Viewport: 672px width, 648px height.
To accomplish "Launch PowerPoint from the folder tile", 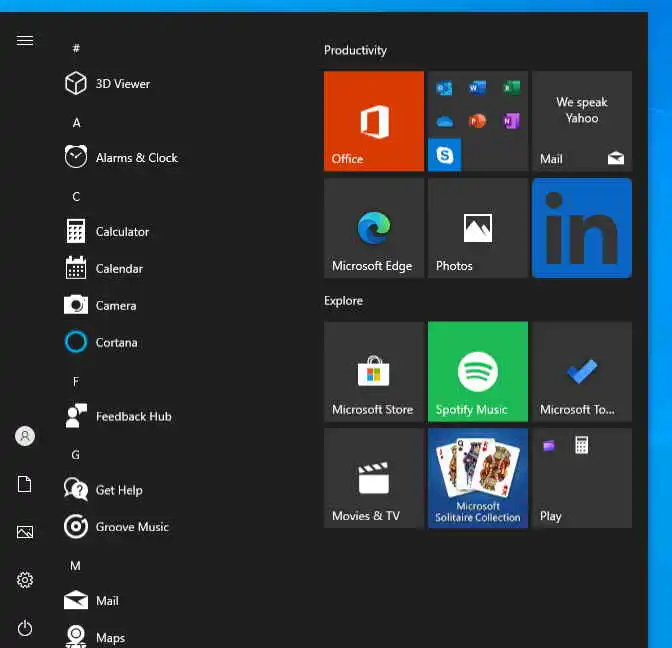I will click(x=477, y=121).
